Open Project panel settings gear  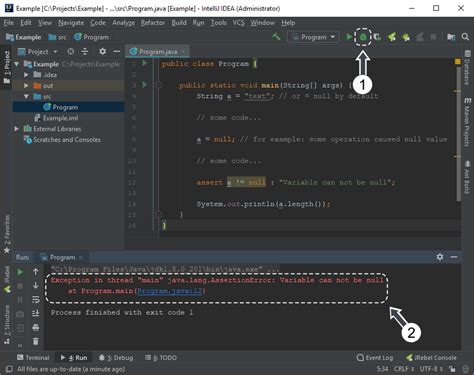coord(102,51)
